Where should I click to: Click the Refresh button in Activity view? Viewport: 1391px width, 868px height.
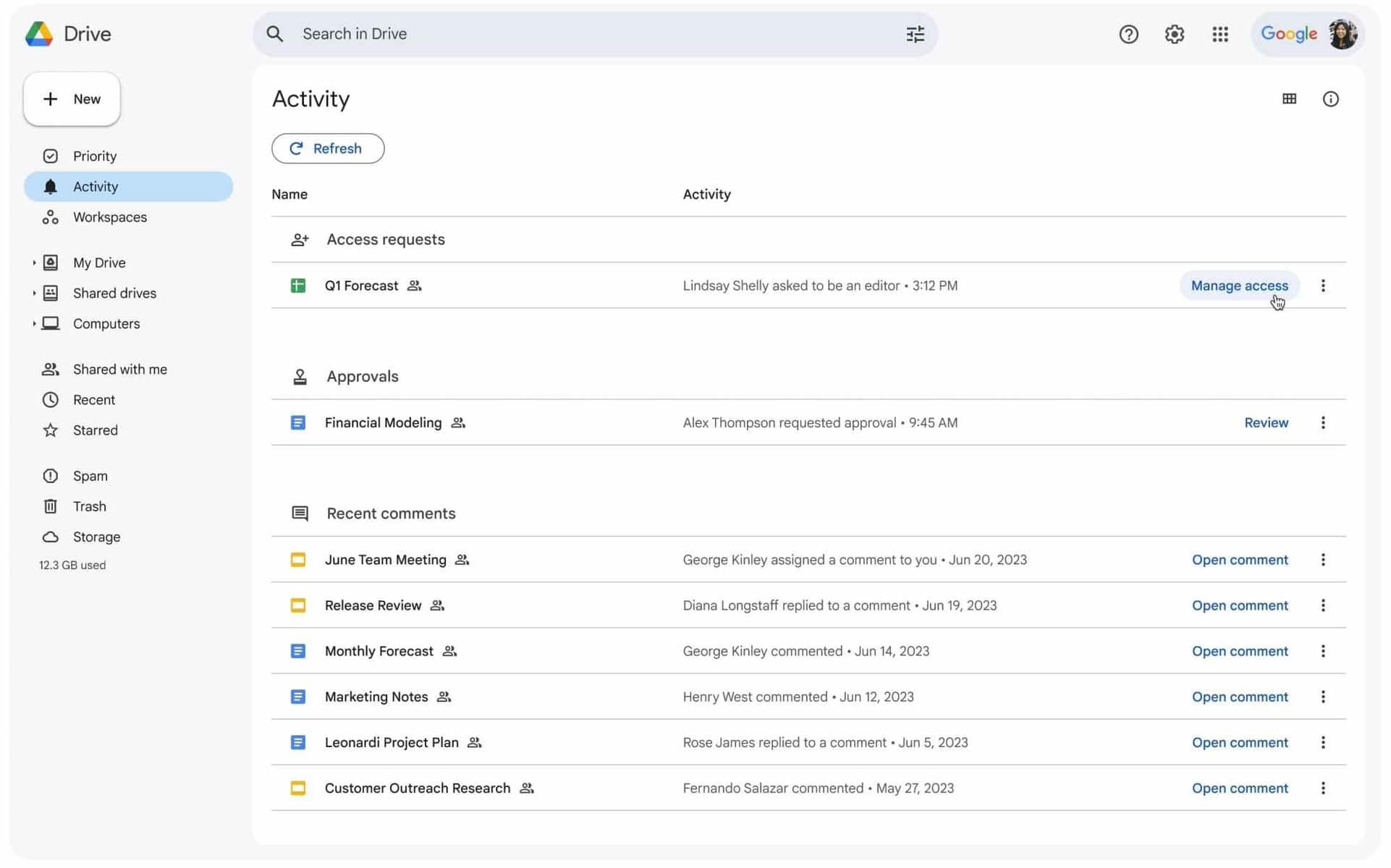(x=327, y=148)
